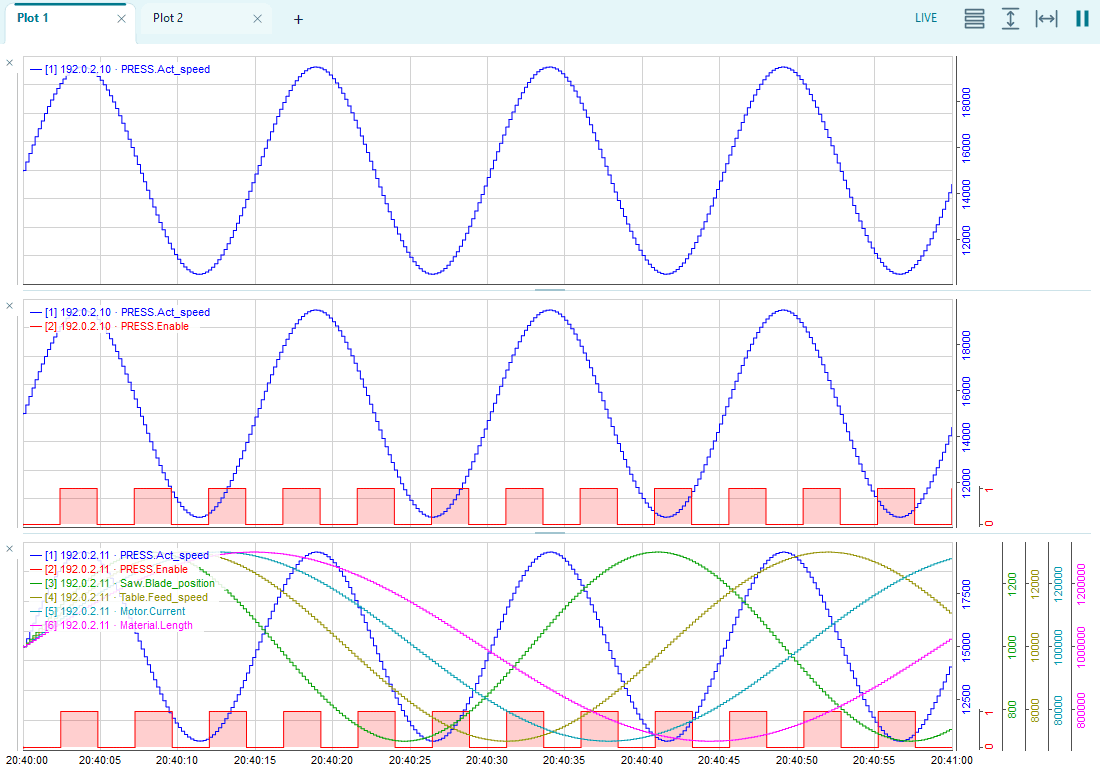1100x780 pixels.
Task: Click the 20:40:00 time axis label
Action: tap(27, 760)
